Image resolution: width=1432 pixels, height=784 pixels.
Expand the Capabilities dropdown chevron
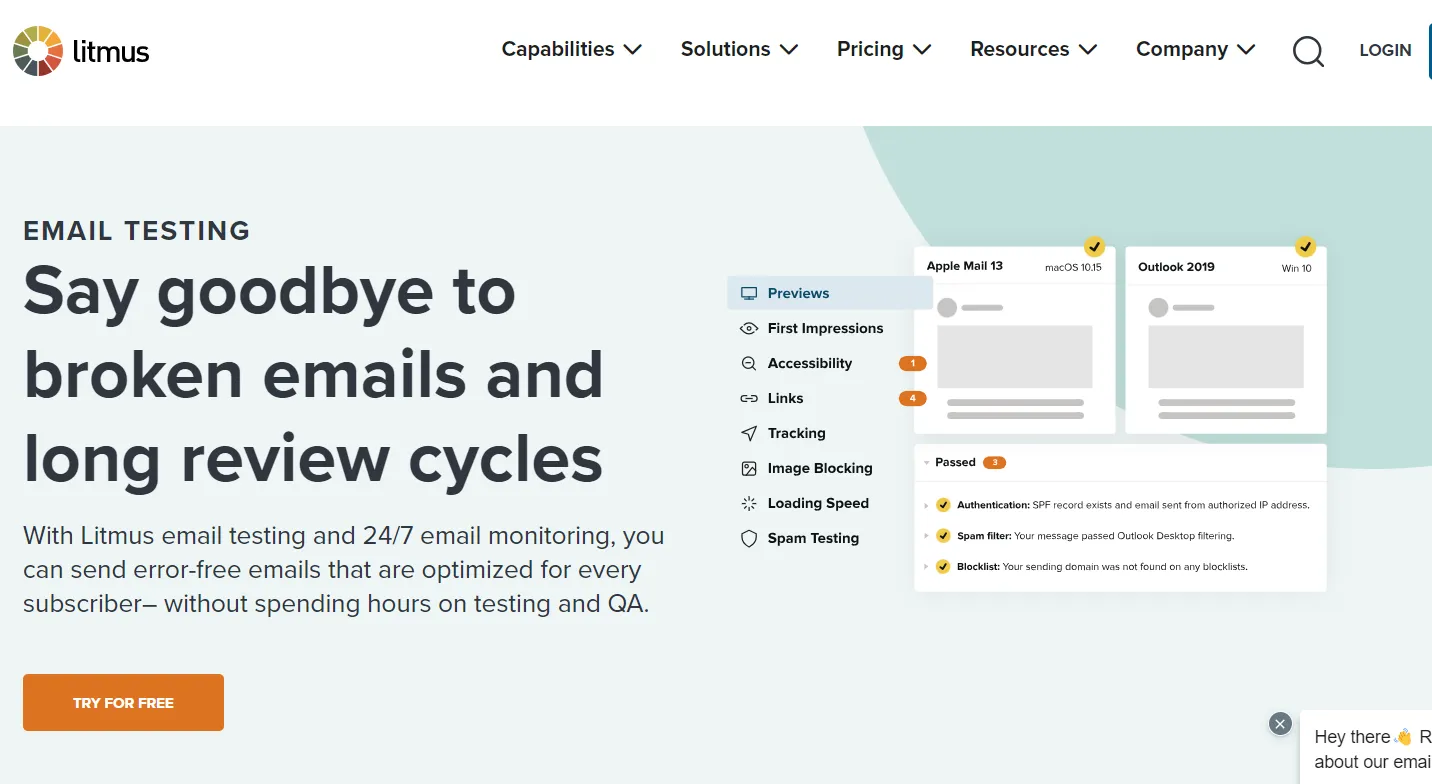(x=632, y=49)
